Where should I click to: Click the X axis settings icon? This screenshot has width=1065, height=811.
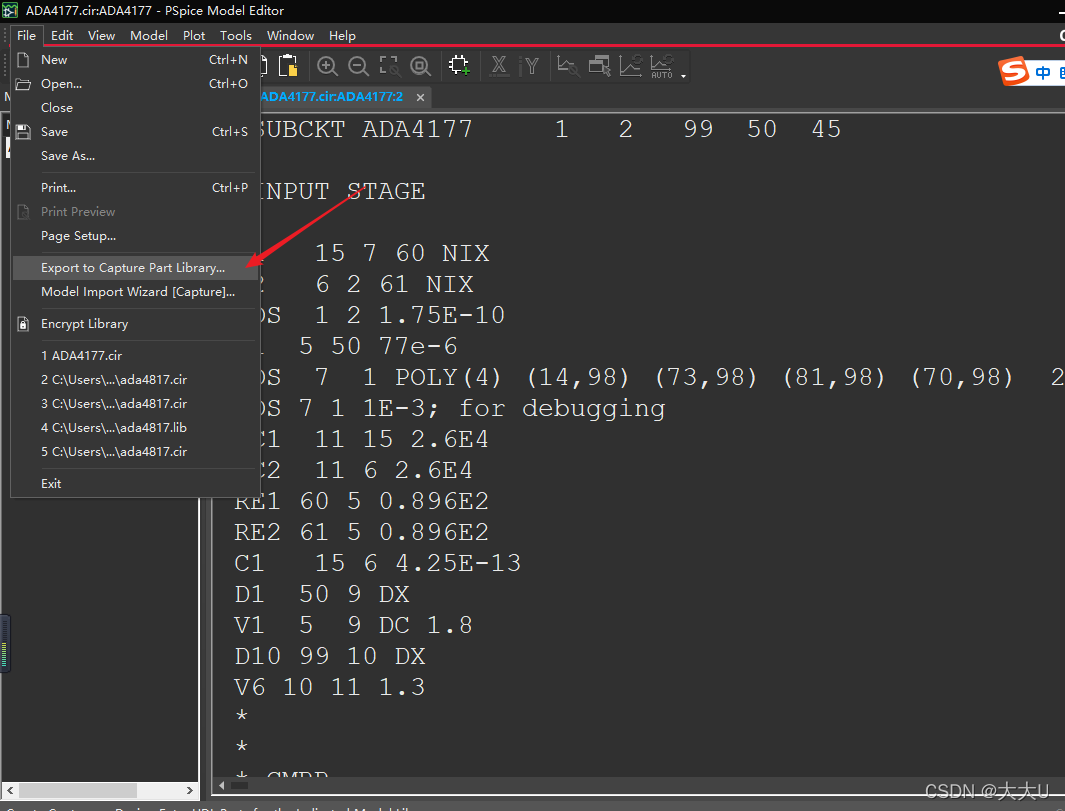tap(499, 66)
